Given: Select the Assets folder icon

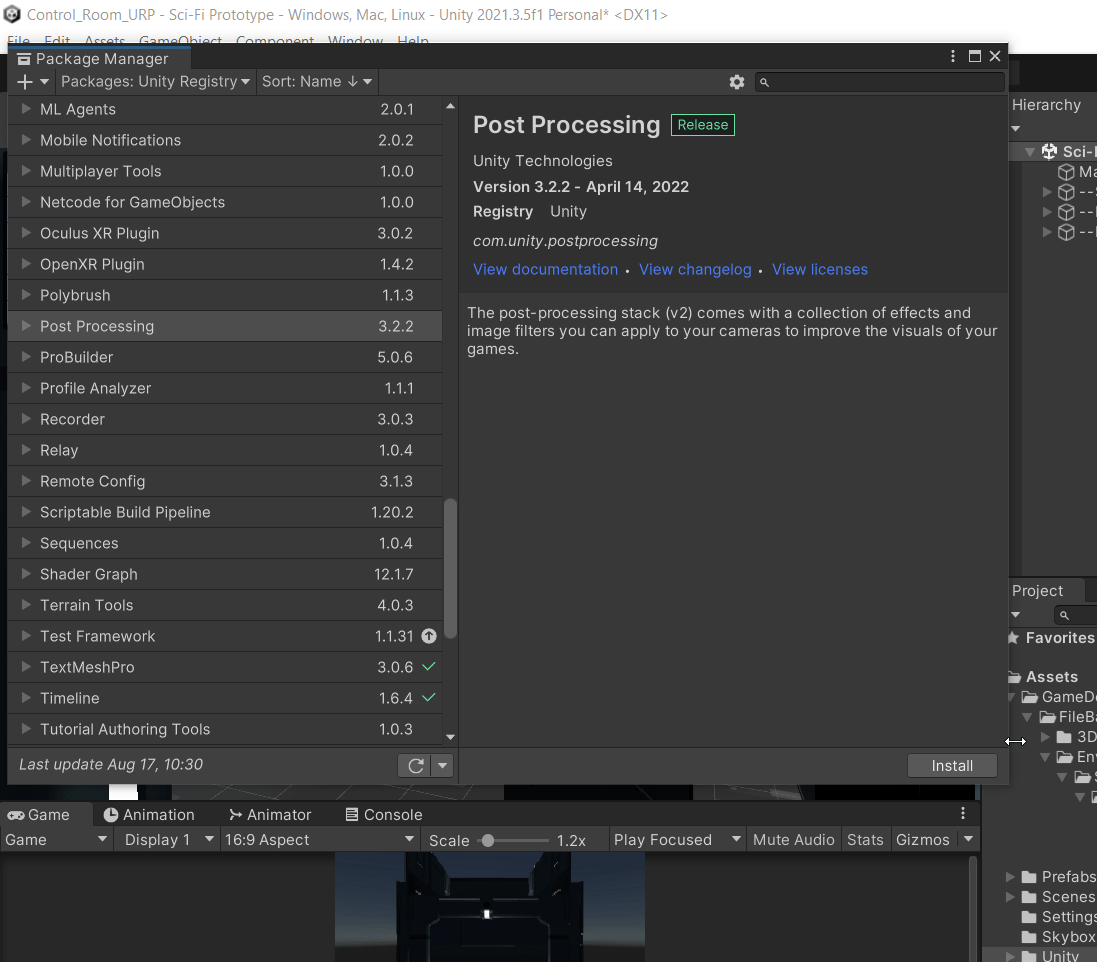Looking at the screenshot, I should [x=1014, y=677].
